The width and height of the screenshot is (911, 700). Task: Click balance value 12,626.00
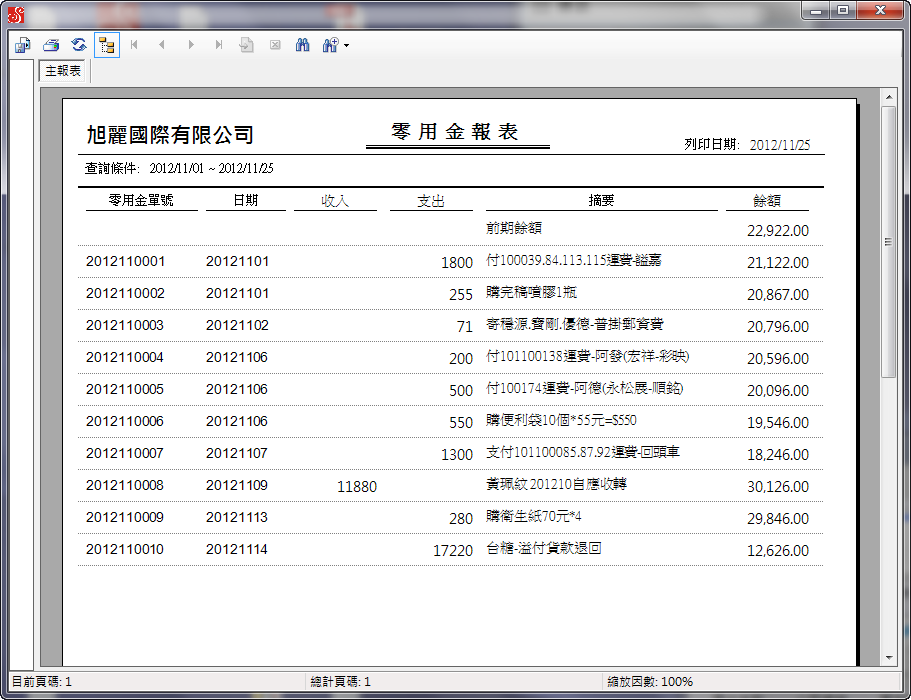[x=778, y=551]
